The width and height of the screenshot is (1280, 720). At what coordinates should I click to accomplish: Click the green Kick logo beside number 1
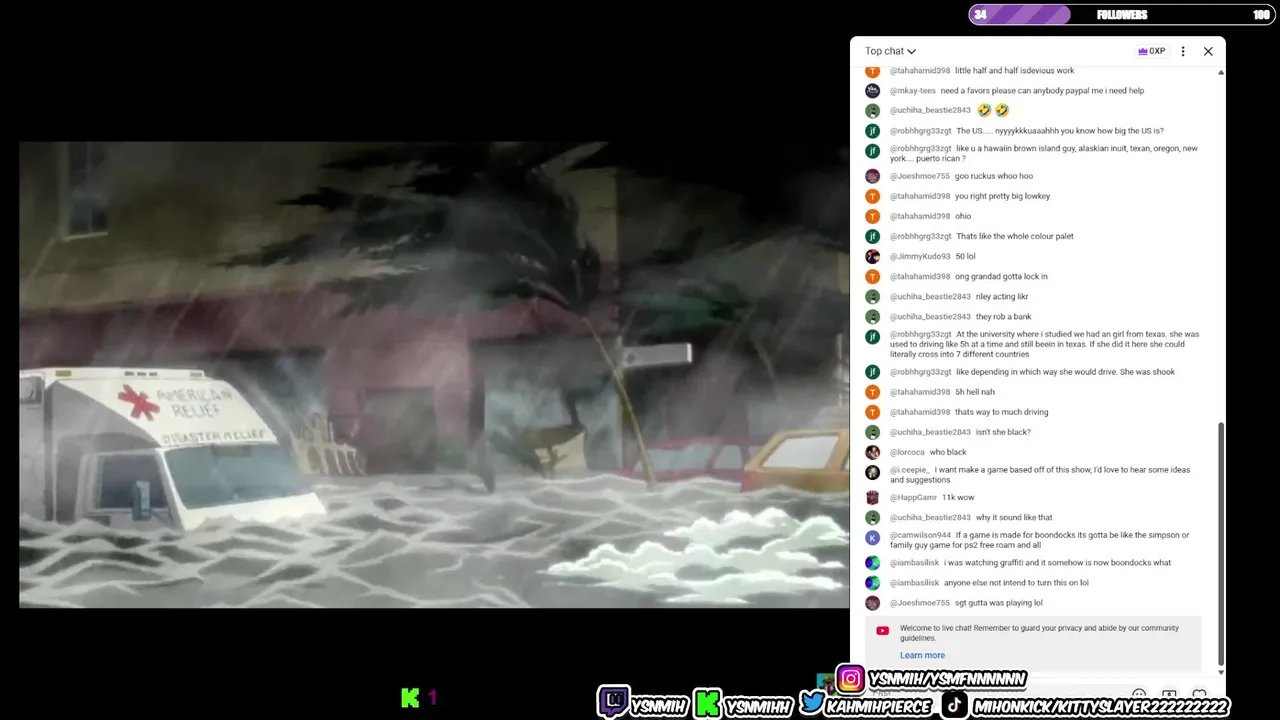pos(410,698)
